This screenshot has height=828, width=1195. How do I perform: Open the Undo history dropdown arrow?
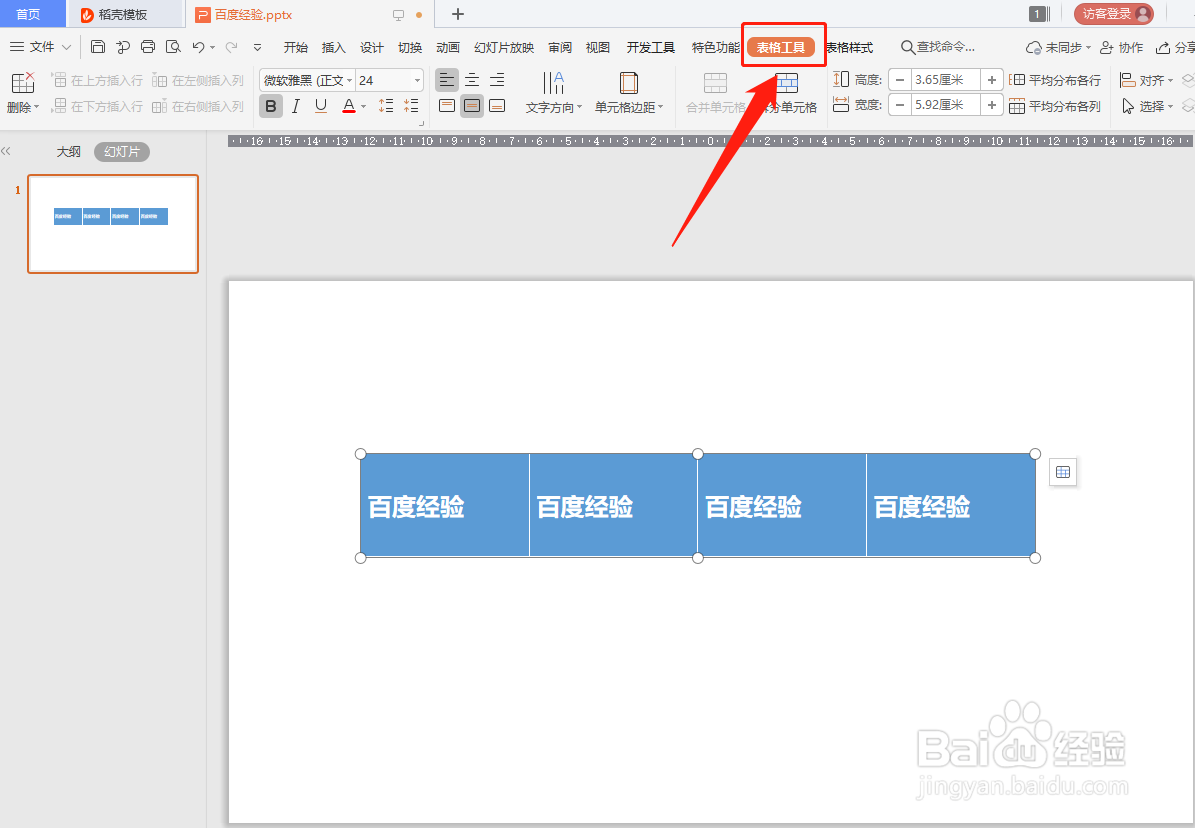213,47
